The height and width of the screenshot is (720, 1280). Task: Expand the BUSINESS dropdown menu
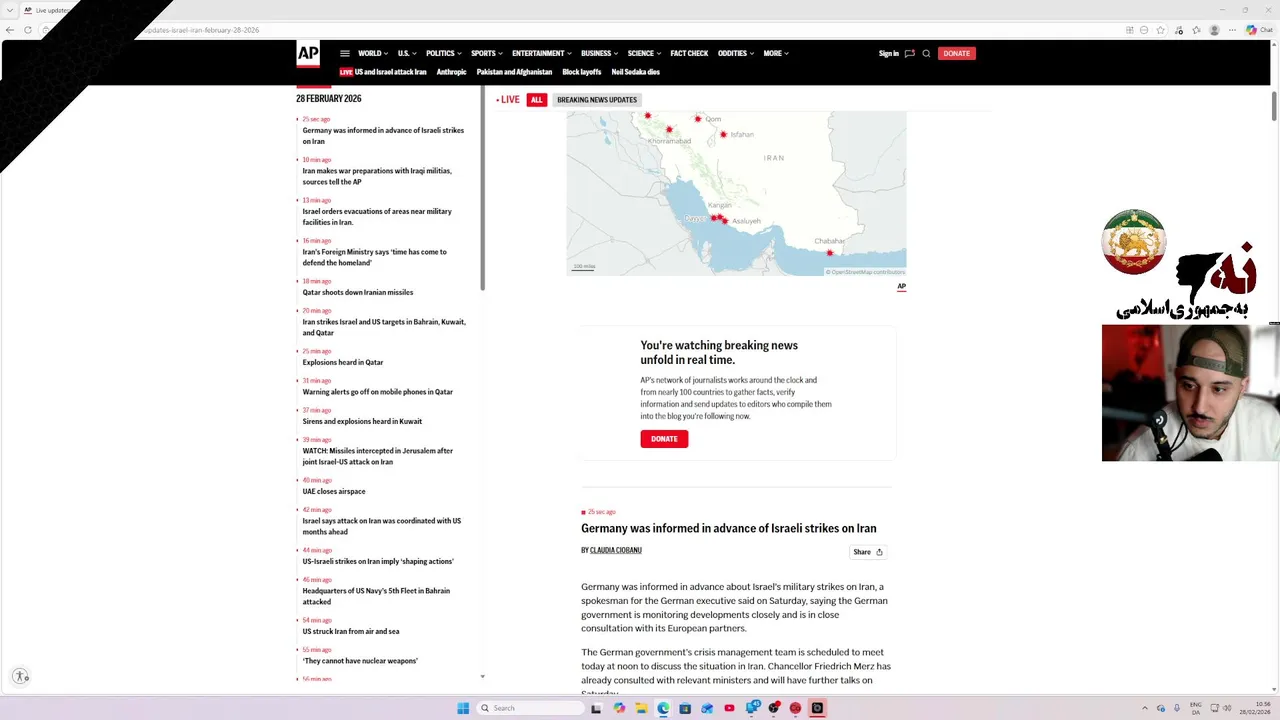[x=600, y=54]
